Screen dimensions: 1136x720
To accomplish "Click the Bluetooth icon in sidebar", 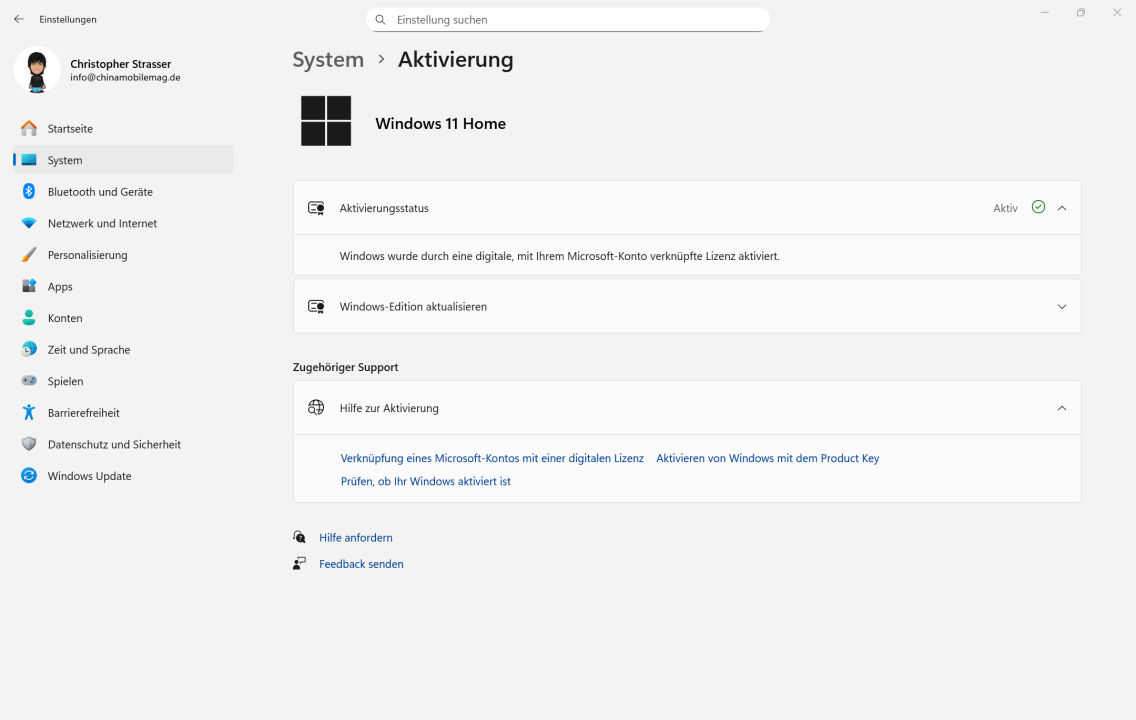I will click(x=29, y=191).
